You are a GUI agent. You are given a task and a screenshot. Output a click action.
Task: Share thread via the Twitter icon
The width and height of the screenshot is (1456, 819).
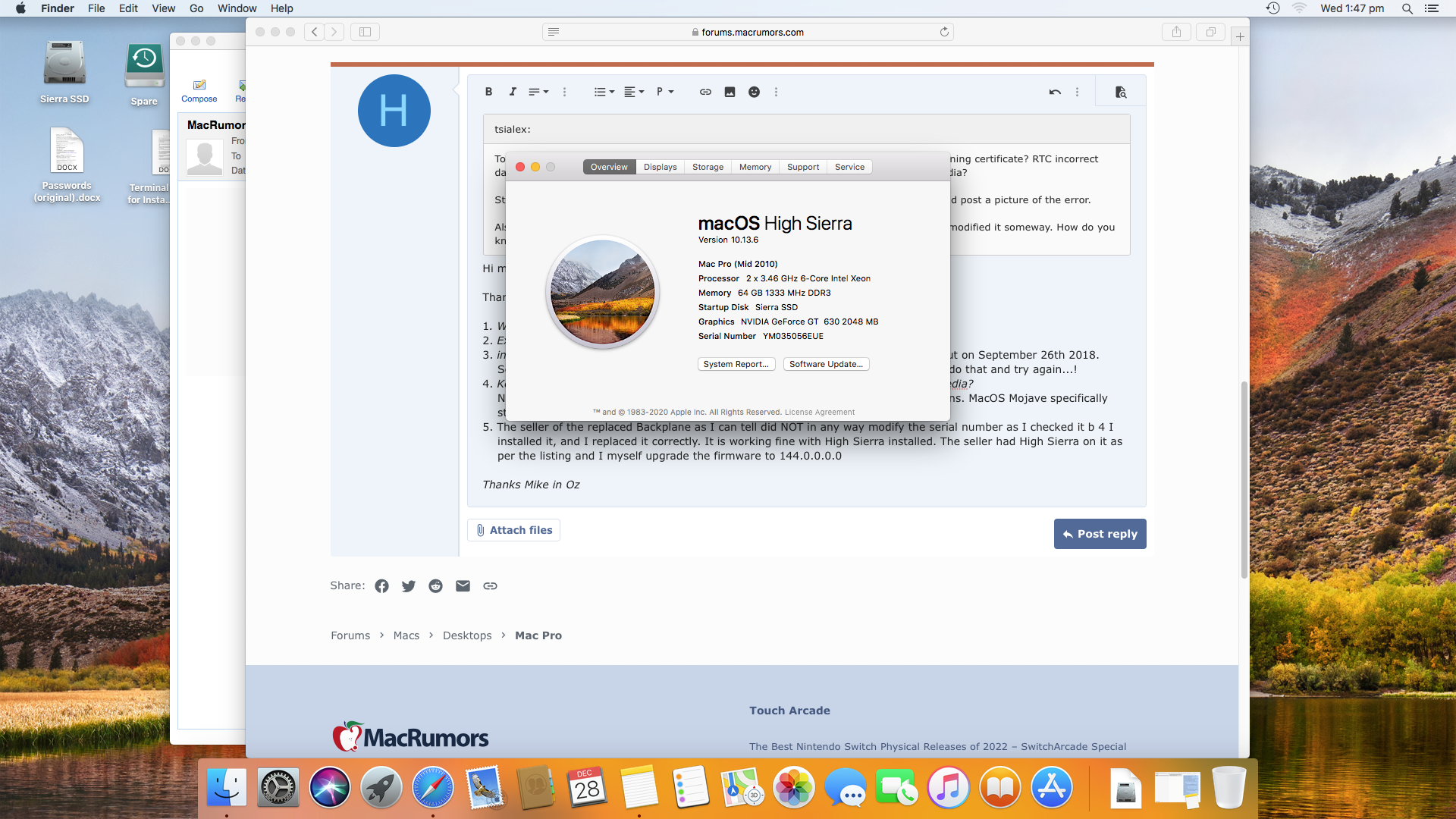(x=409, y=586)
